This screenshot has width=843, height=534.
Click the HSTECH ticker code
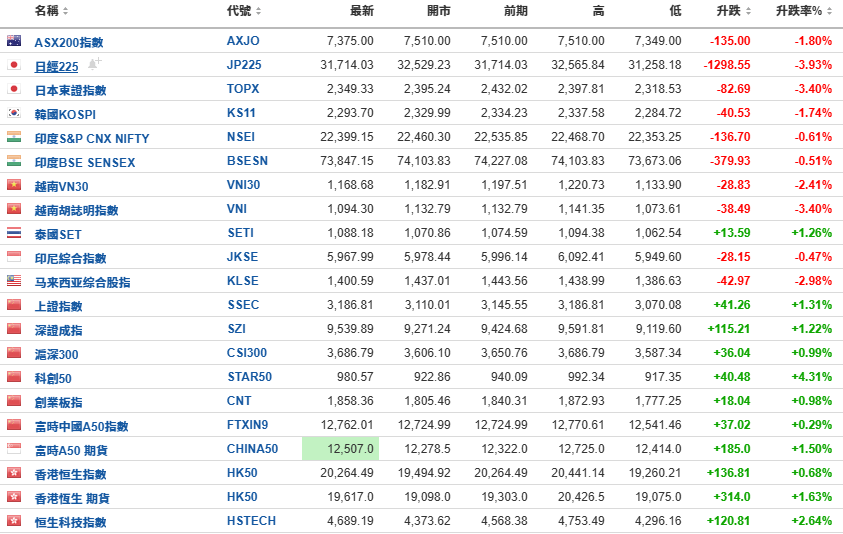[x=251, y=521]
